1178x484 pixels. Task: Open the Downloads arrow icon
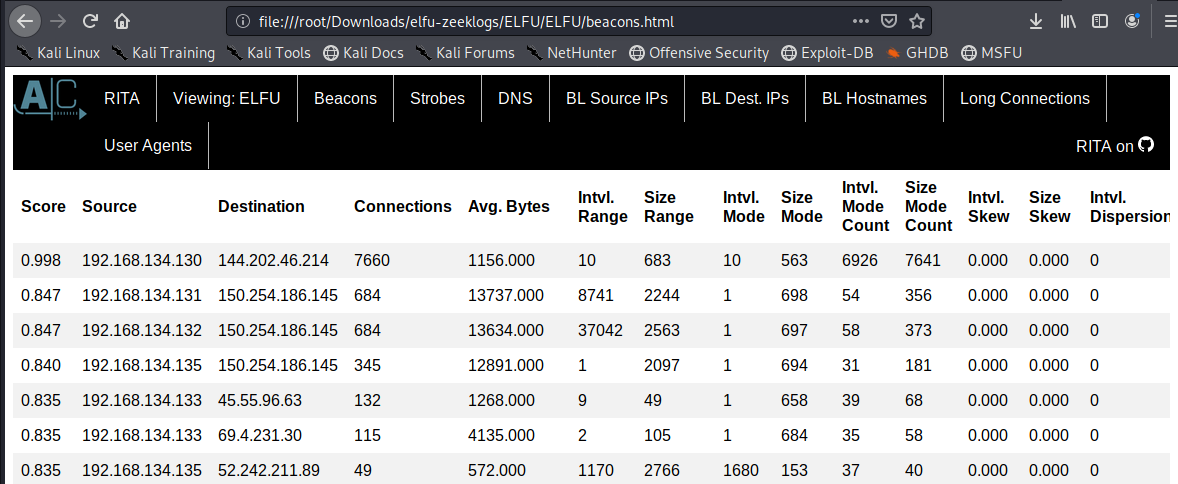(x=1035, y=21)
